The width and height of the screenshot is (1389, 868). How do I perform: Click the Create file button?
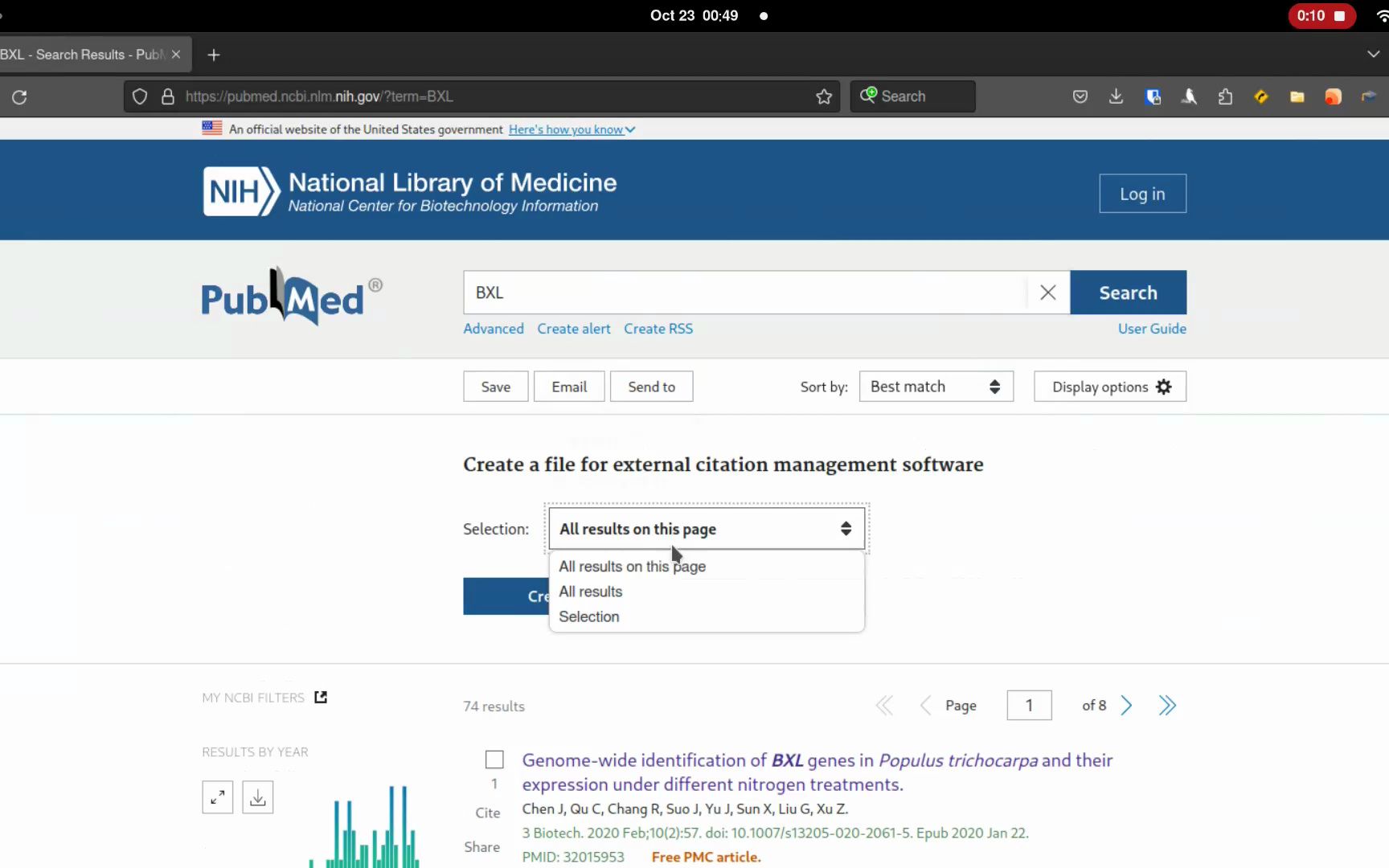pos(506,596)
